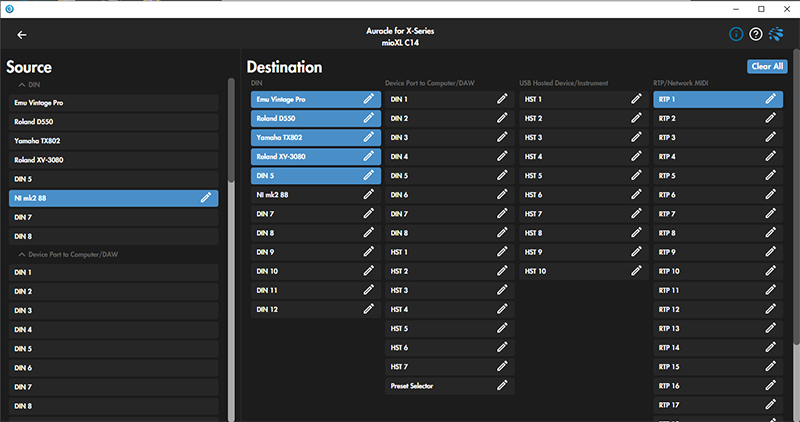Image resolution: width=800 pixels, height=422 pixels.
Task: Route to DIN 10 in DIN column
Action: 316,271
